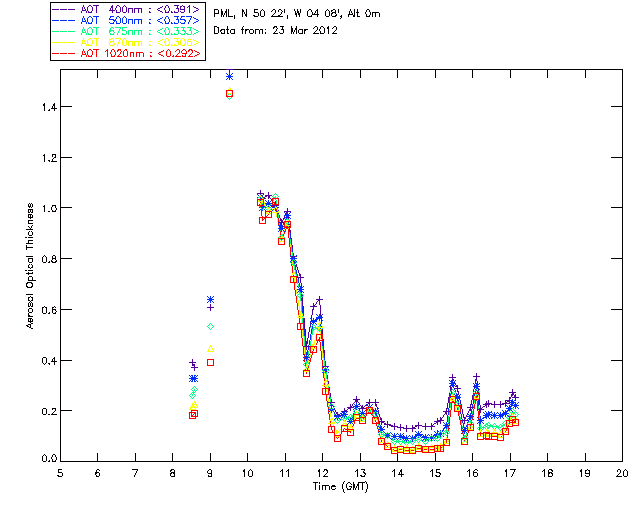Click the red square marker at 9 GMT
This screenshot has height=512, width=640.
click(x=211, y=363)
